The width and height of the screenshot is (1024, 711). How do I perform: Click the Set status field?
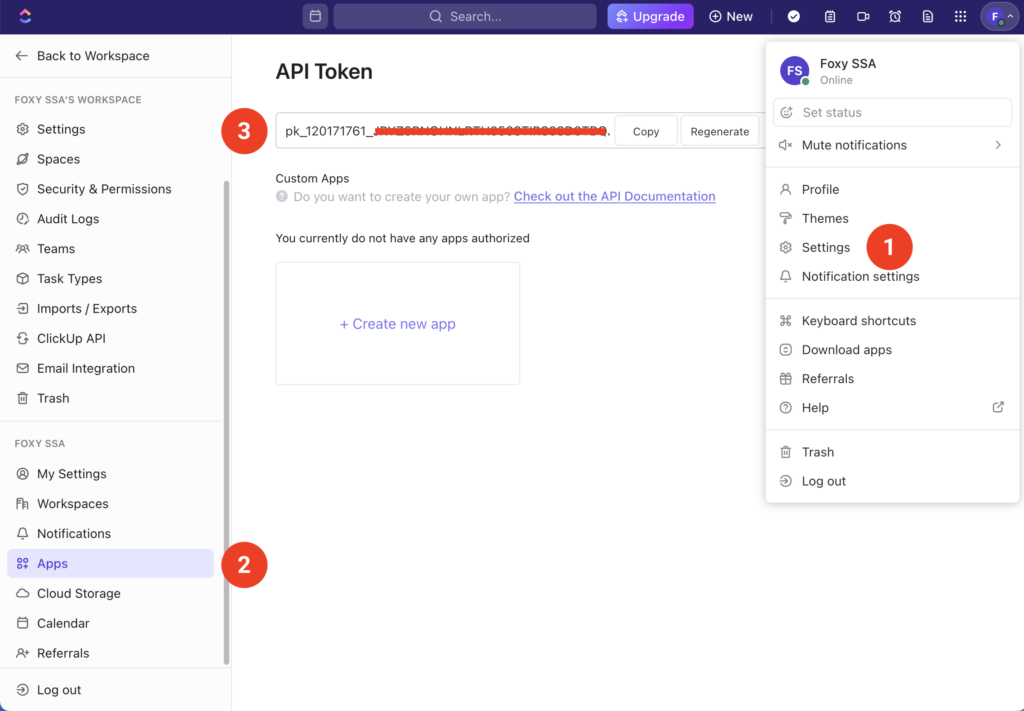tap(892, 113)
